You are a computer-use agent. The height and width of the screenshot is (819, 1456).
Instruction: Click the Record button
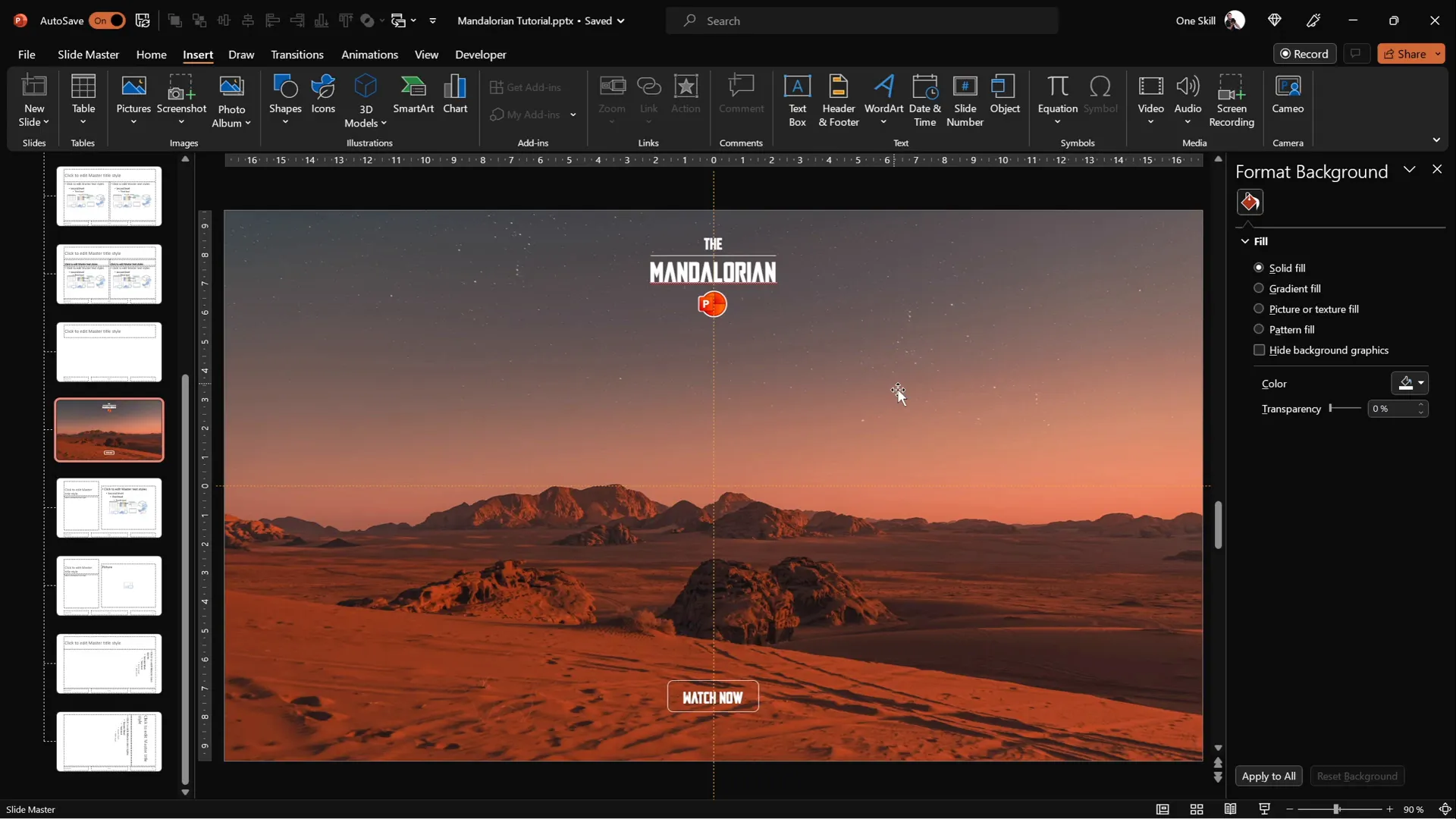[x=1304, y=53]
